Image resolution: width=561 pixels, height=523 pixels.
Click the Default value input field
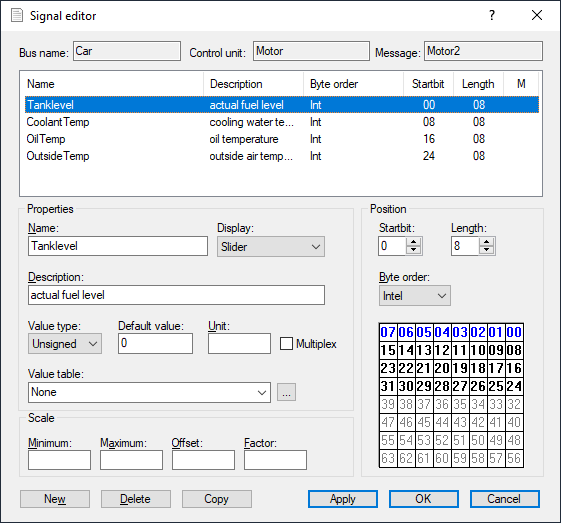tap(155, 343)
